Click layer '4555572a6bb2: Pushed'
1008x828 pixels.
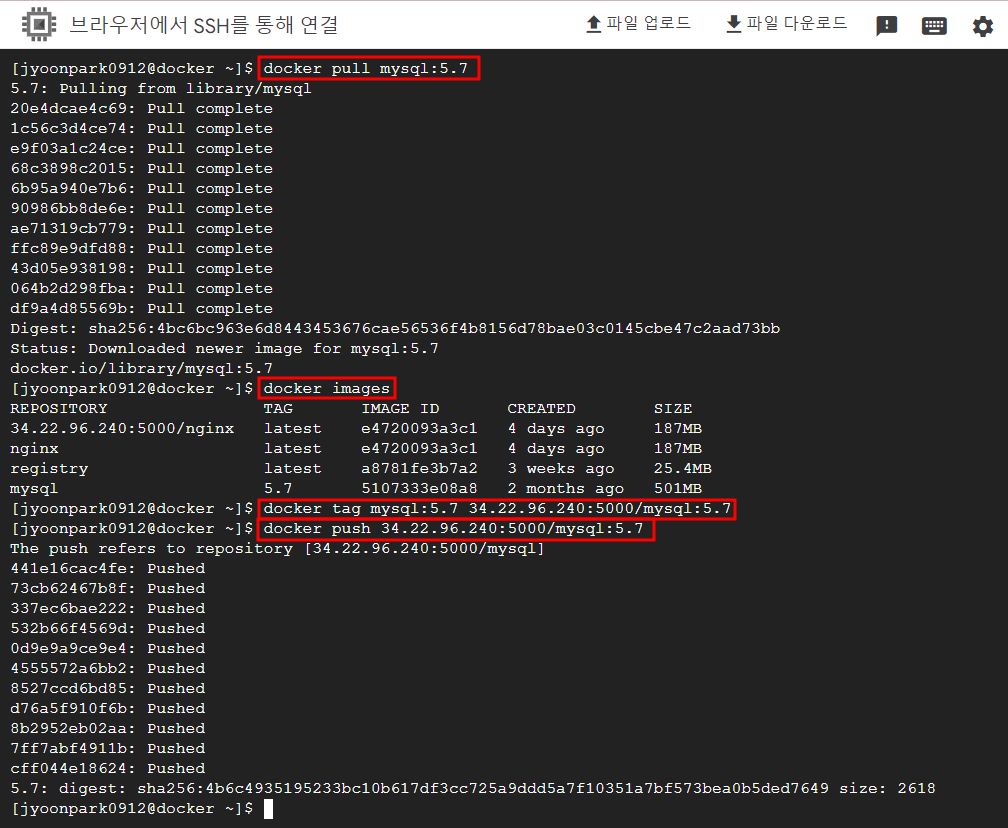[x=108, y=668]
